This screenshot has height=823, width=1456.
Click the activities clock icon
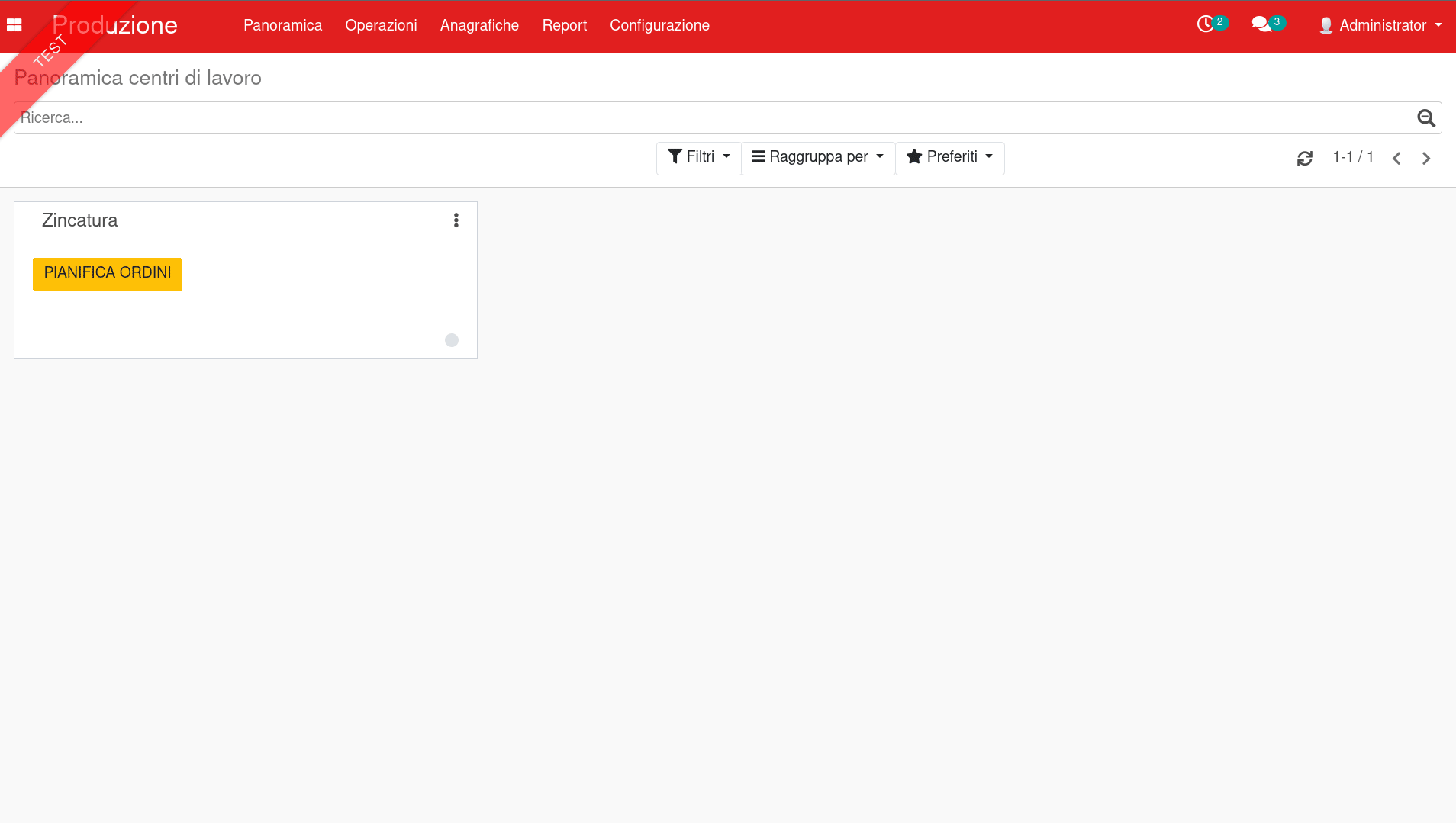(1206, 24)
